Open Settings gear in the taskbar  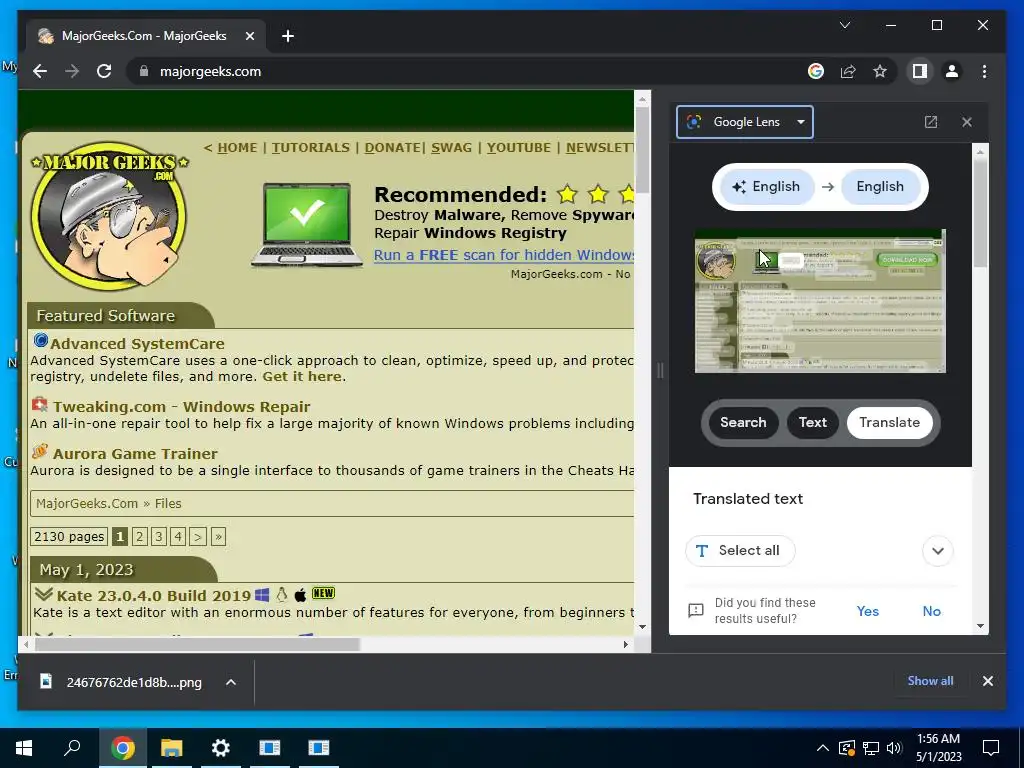pyautogui.click(x=221, y=748)
